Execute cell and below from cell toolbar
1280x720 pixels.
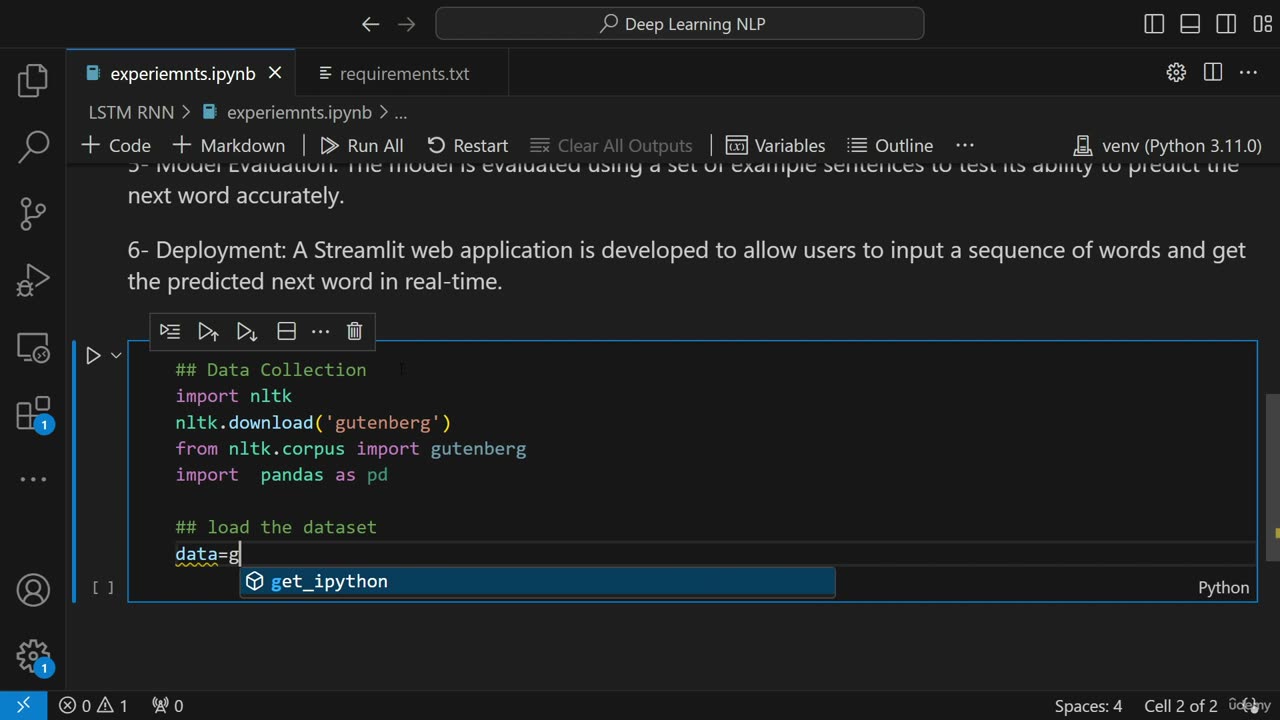point(246,331)
